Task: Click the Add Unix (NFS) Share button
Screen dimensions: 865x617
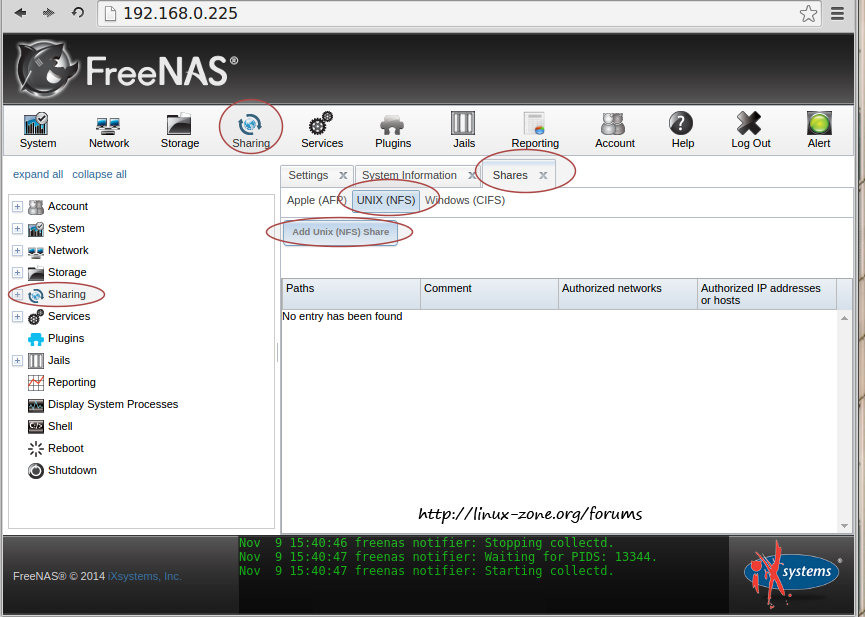Action: pyautogui.click(x=340, y=232)
